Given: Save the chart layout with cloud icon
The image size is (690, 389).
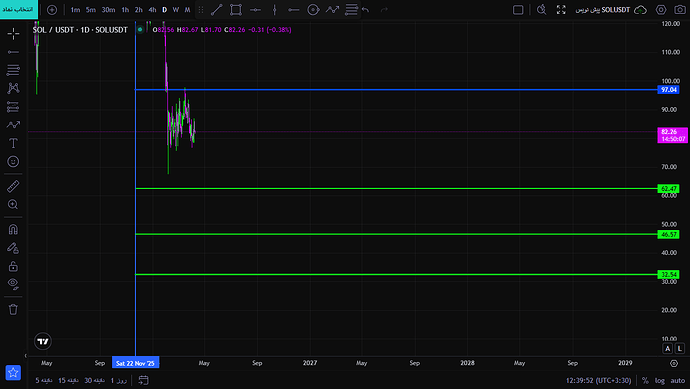Looking at the screenshot, I should point(640,10).
